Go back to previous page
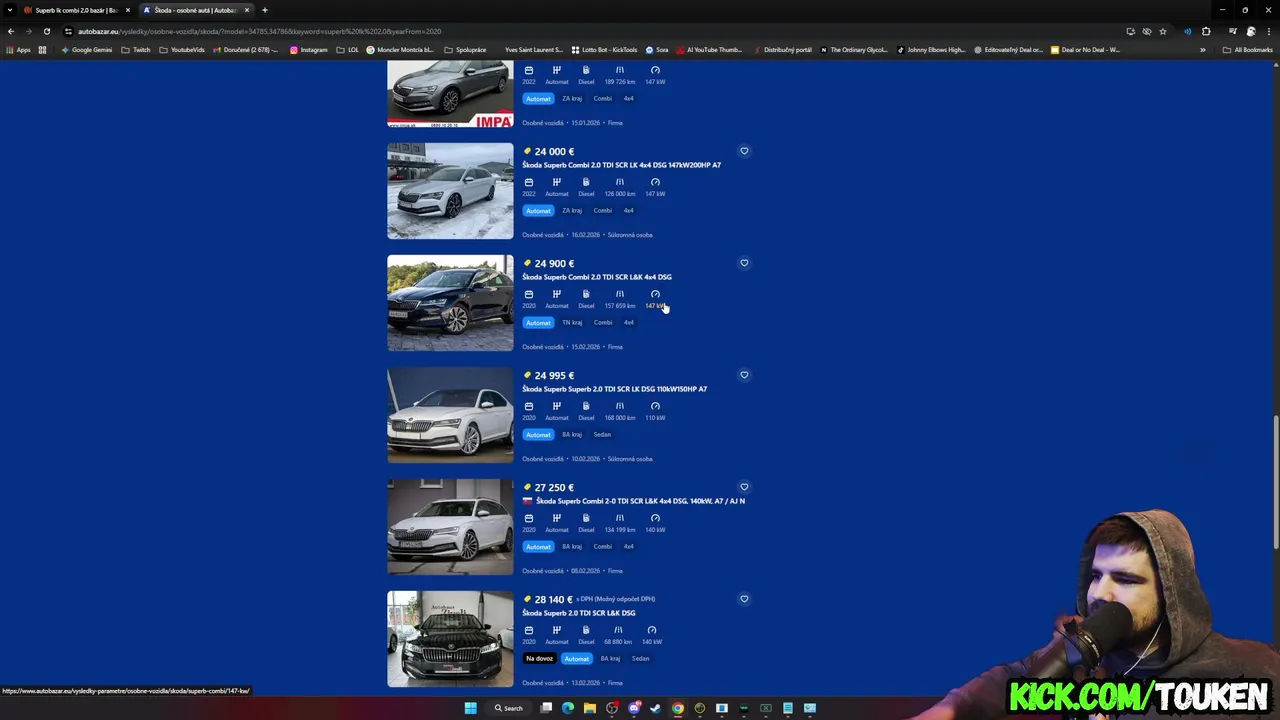Viewport: 1280px width, 720px height. tap(11, 31)
